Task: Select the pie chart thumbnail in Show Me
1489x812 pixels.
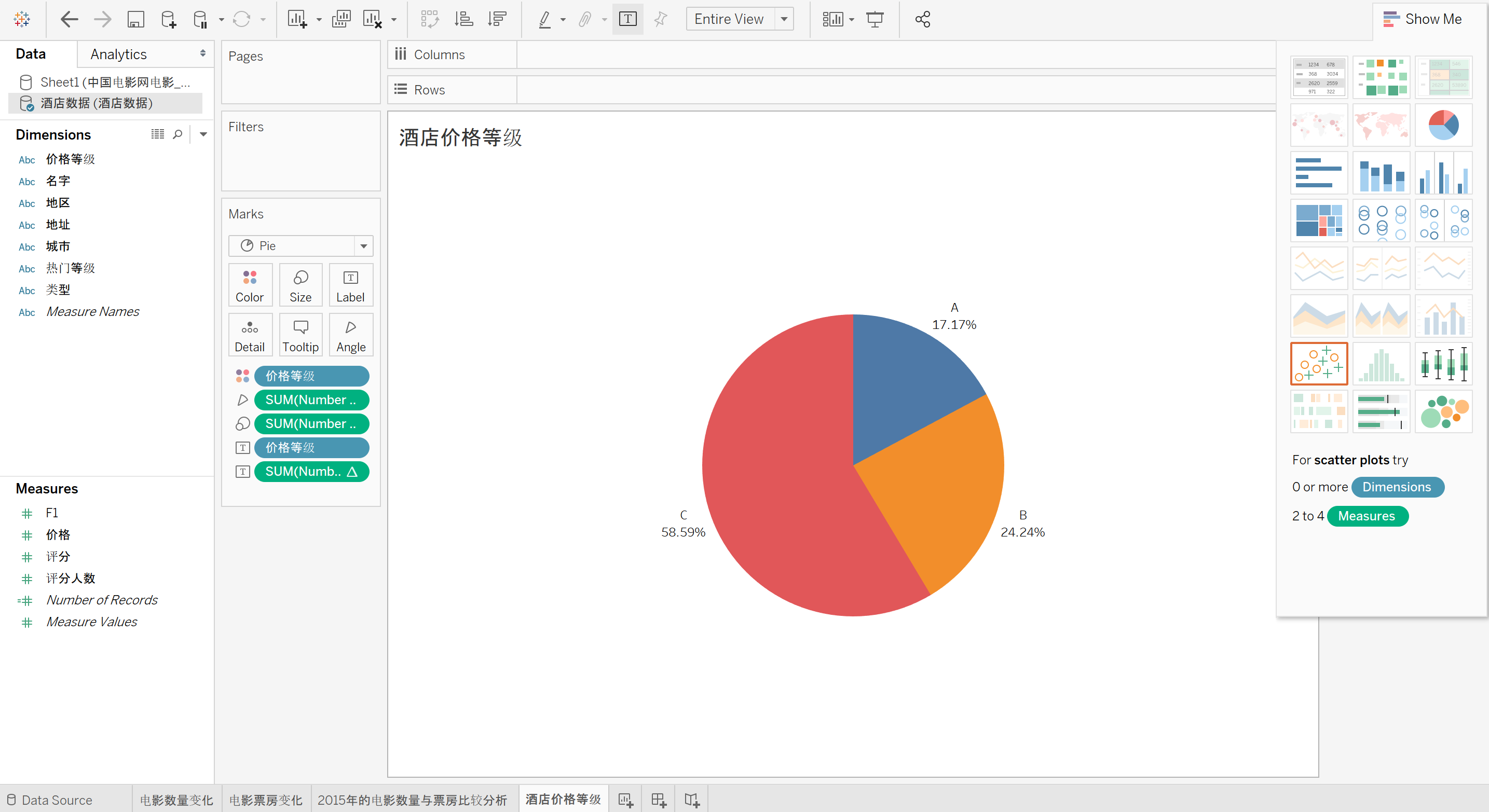Action: coord(1443,125)
